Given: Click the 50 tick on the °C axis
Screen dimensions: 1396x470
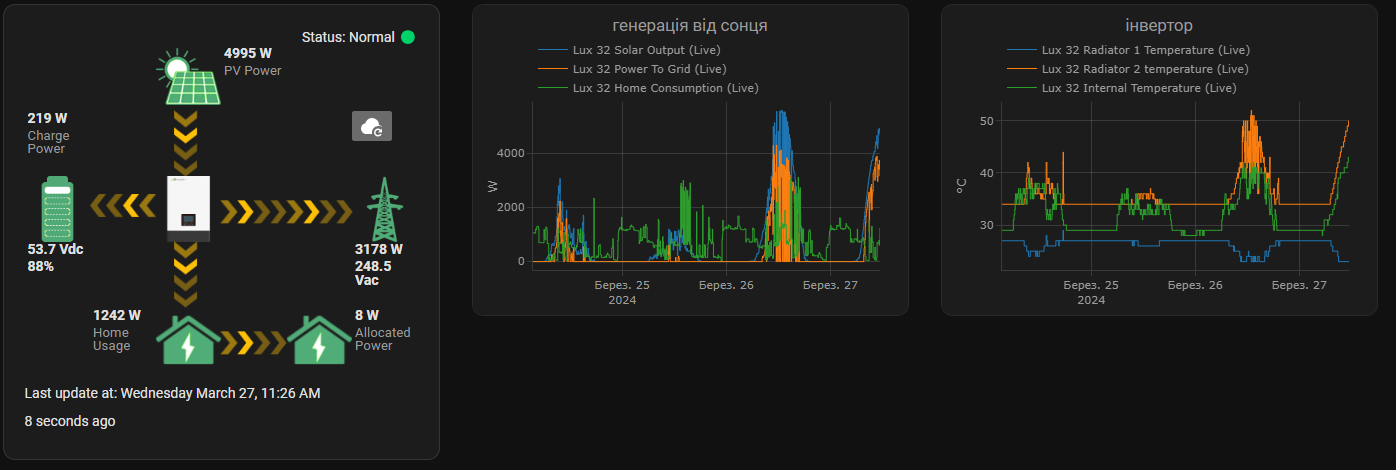Looking at the screenshot, I should 987,121.
